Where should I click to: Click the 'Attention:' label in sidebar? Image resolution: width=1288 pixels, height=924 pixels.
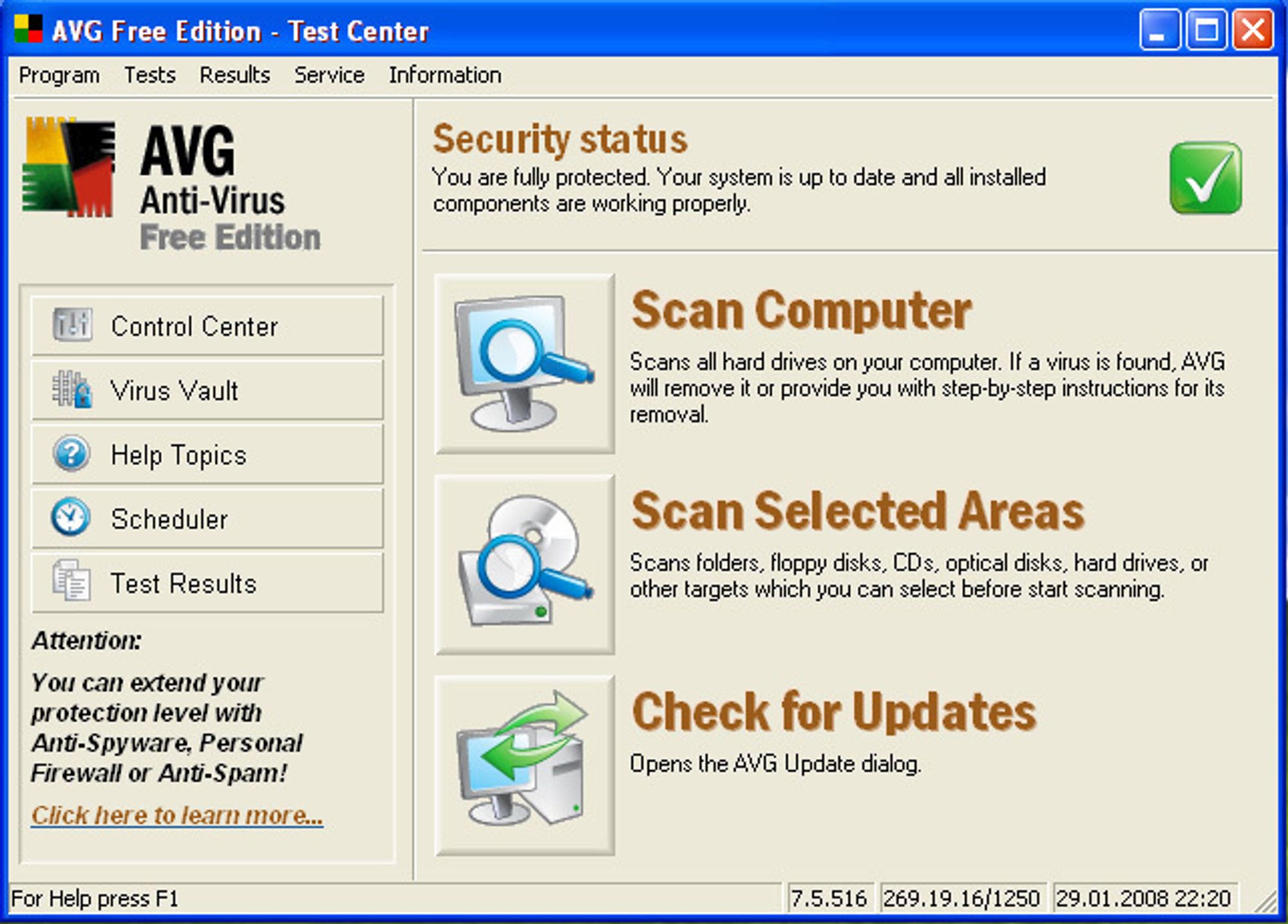click(87, 640)
